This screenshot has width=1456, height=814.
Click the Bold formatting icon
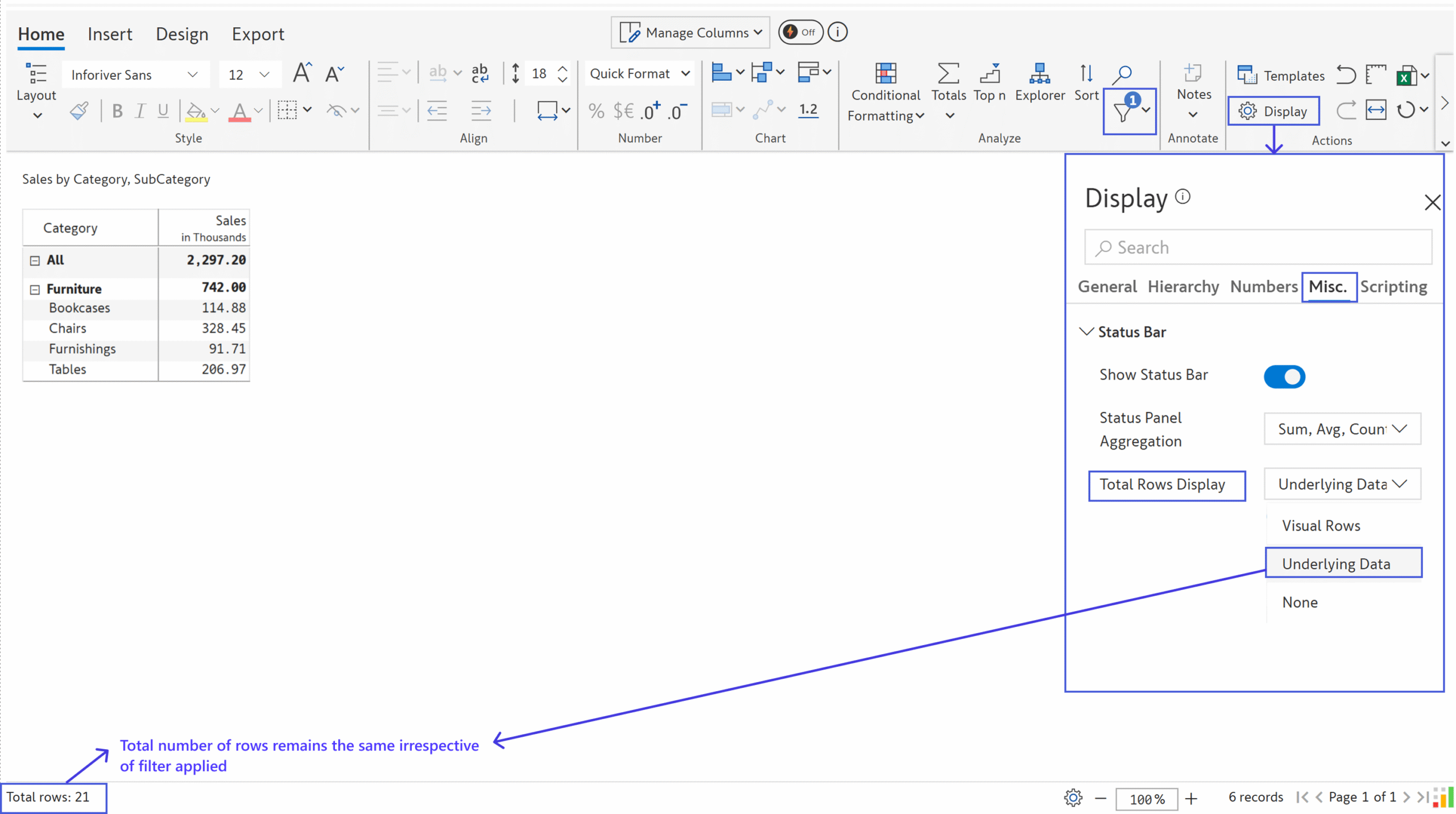[x=117, y=111]
